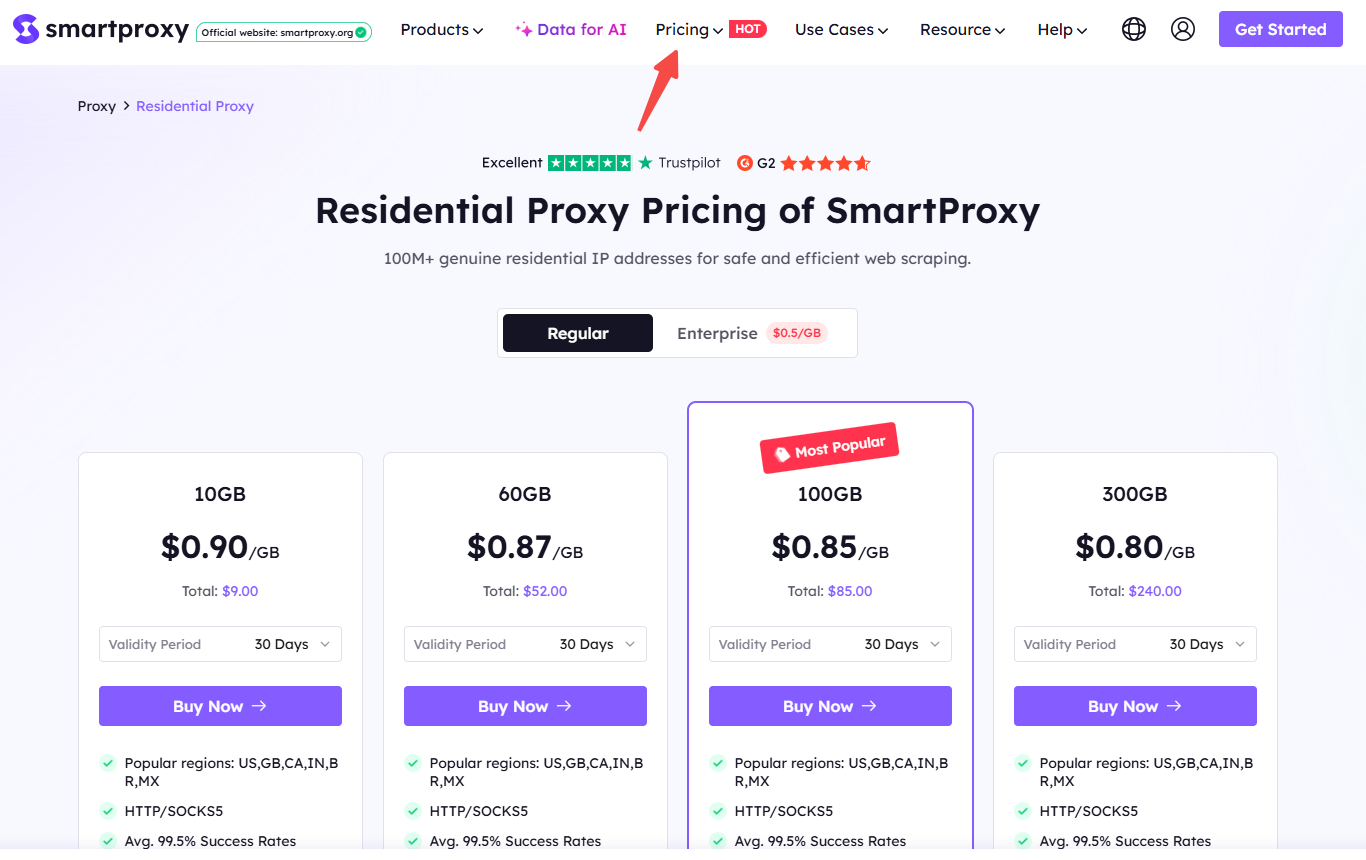Open the 100GB plan Validity Period dropdown

[830, 644]
